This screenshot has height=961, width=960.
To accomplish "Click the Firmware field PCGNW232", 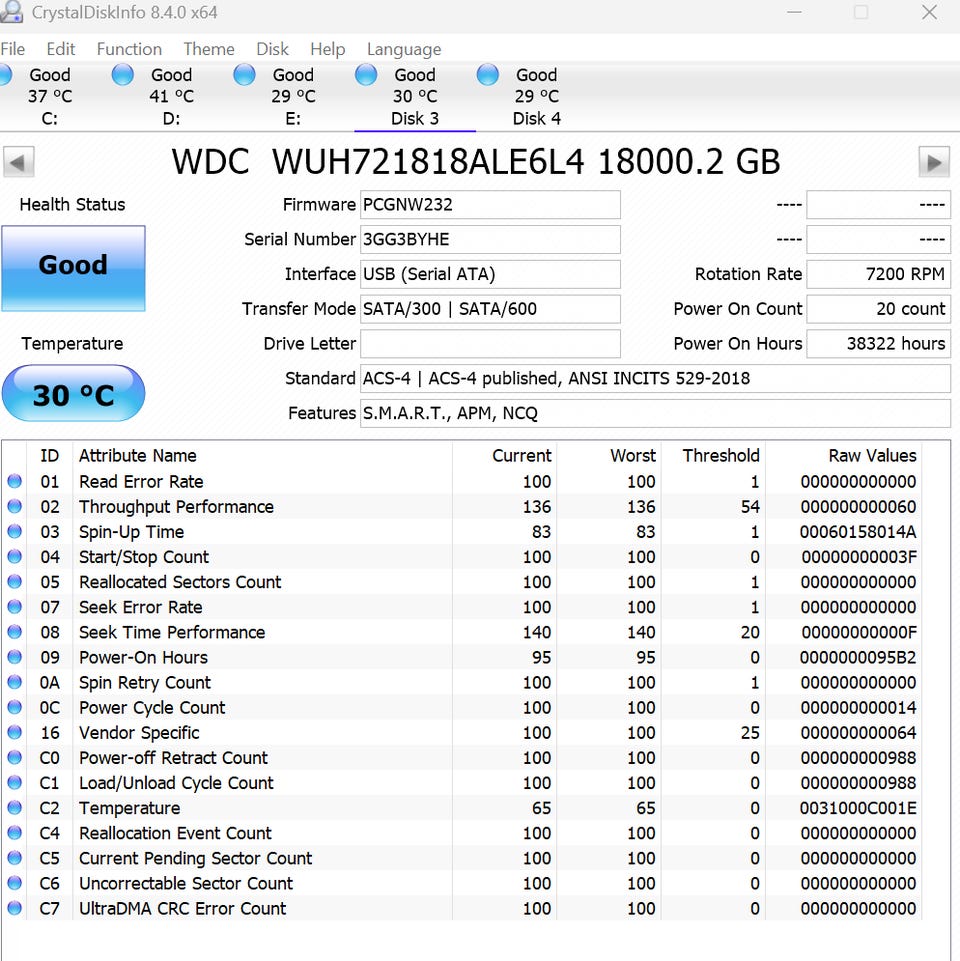I will pyautogui.click(x=490, y=204).
